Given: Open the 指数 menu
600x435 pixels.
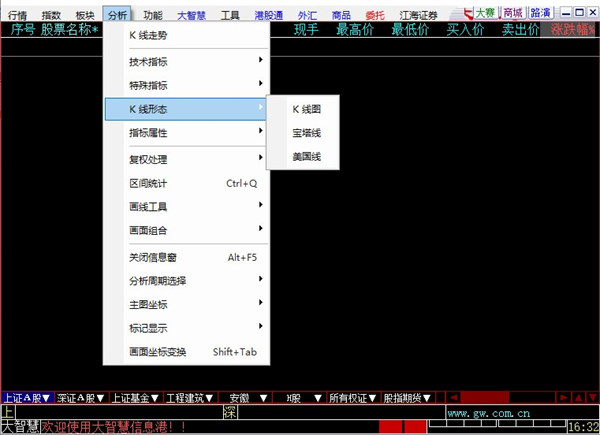Looking at the screenshot, I should pos(51,15).
